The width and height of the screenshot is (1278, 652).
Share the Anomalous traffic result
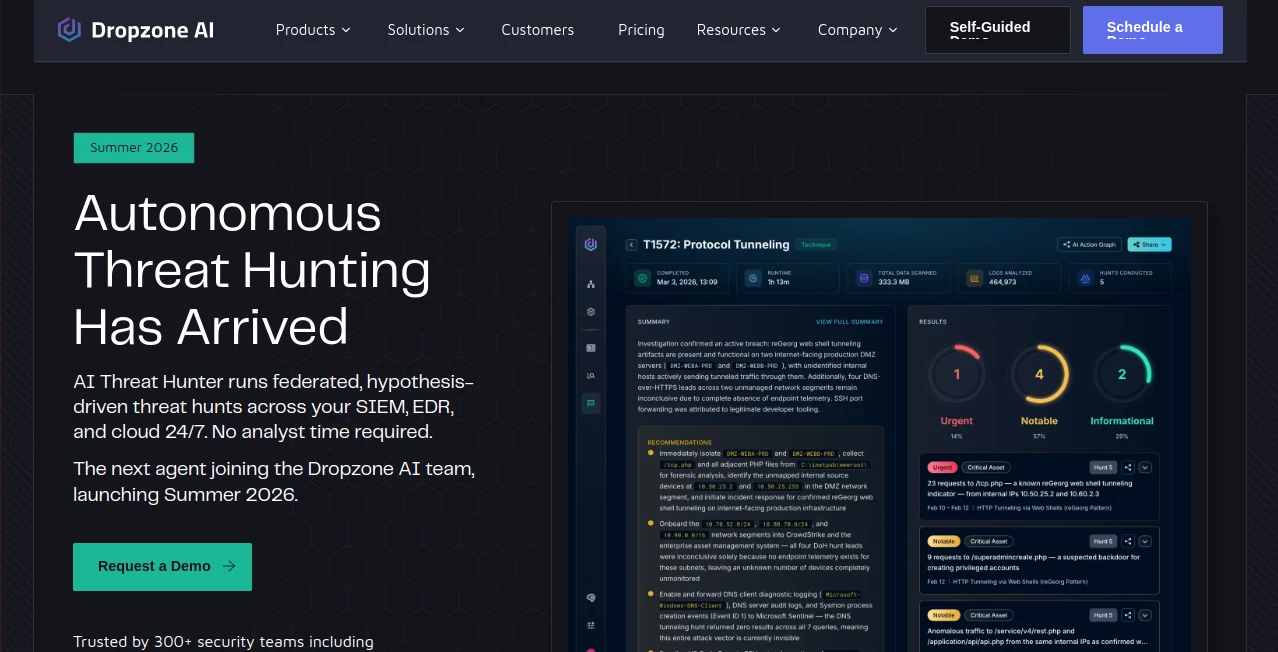(1128, 615)
